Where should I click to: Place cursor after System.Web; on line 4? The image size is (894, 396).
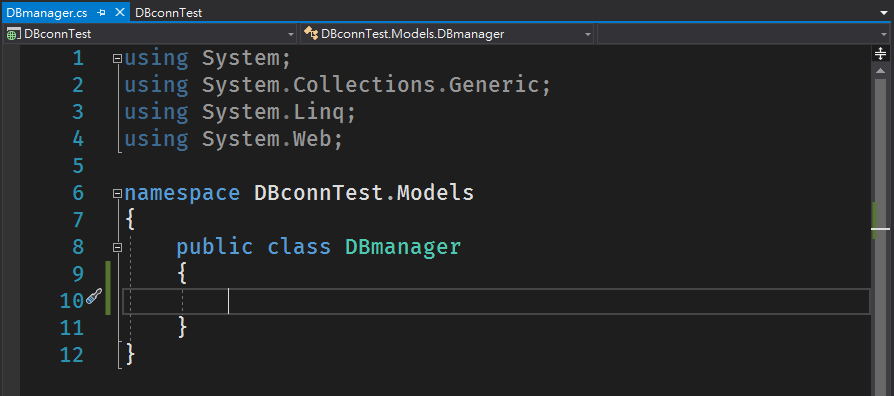pos(344,139)
